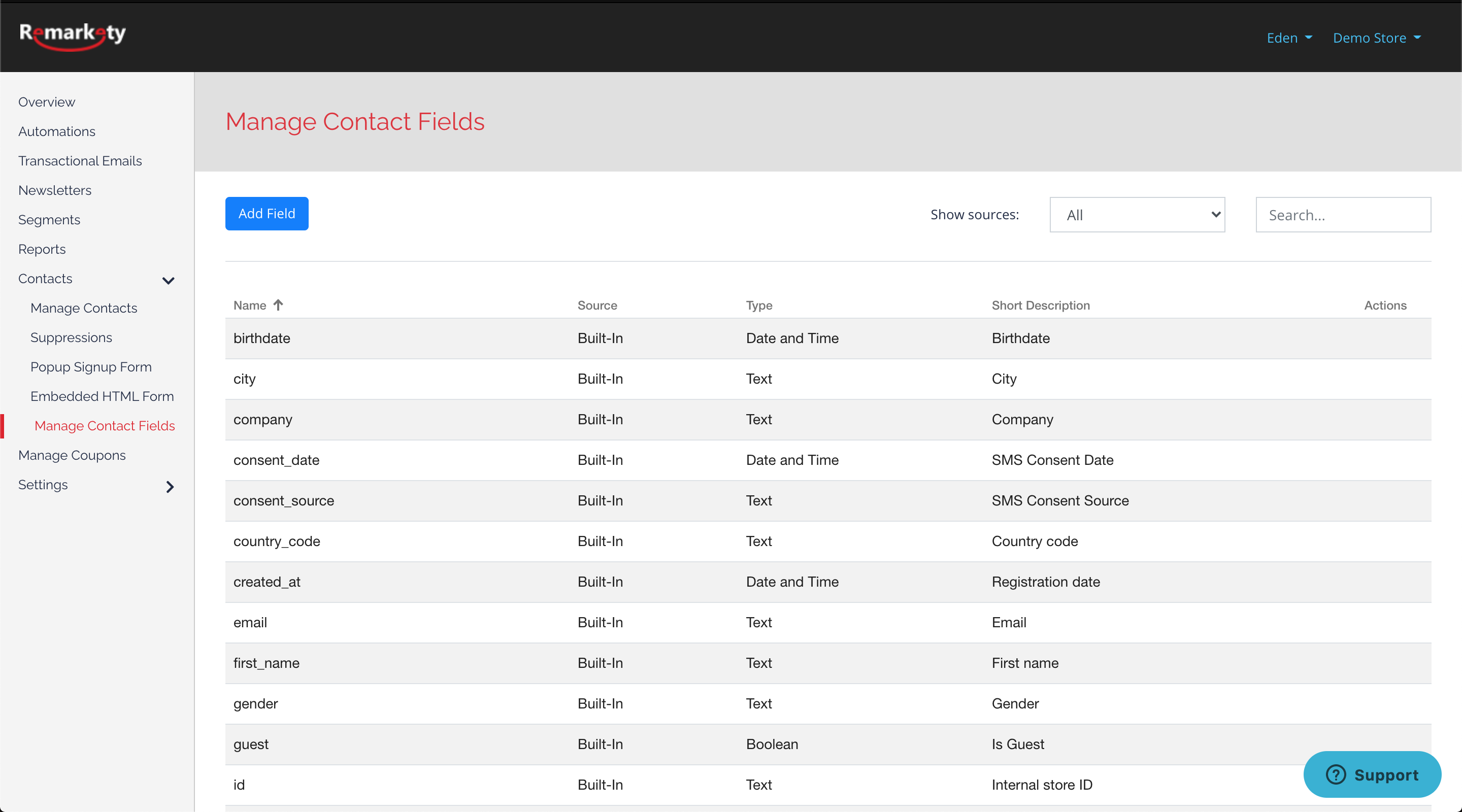Click the Is Guest description
This screenshot has height=812, width=1462.
[x=1018, y=745]
